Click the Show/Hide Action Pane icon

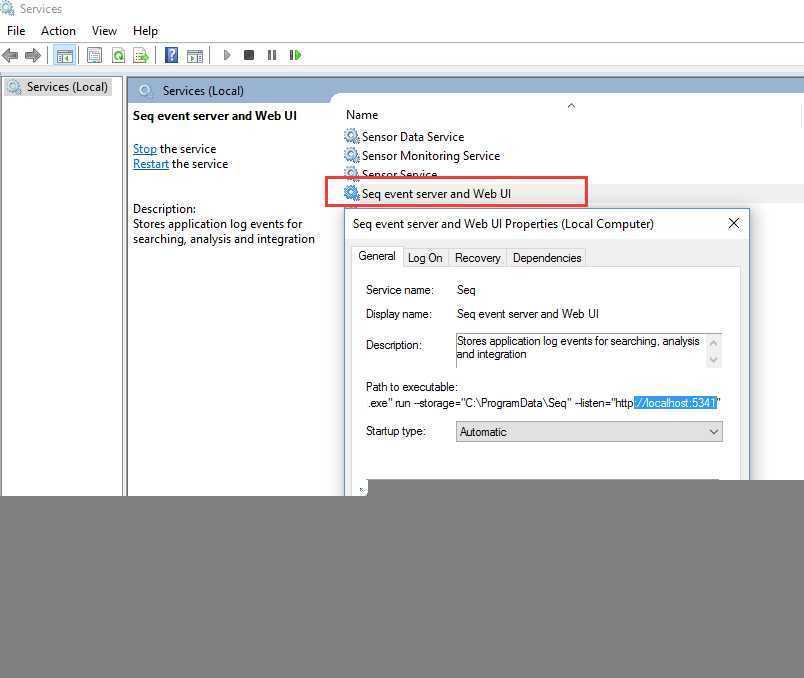pos(195,55)
